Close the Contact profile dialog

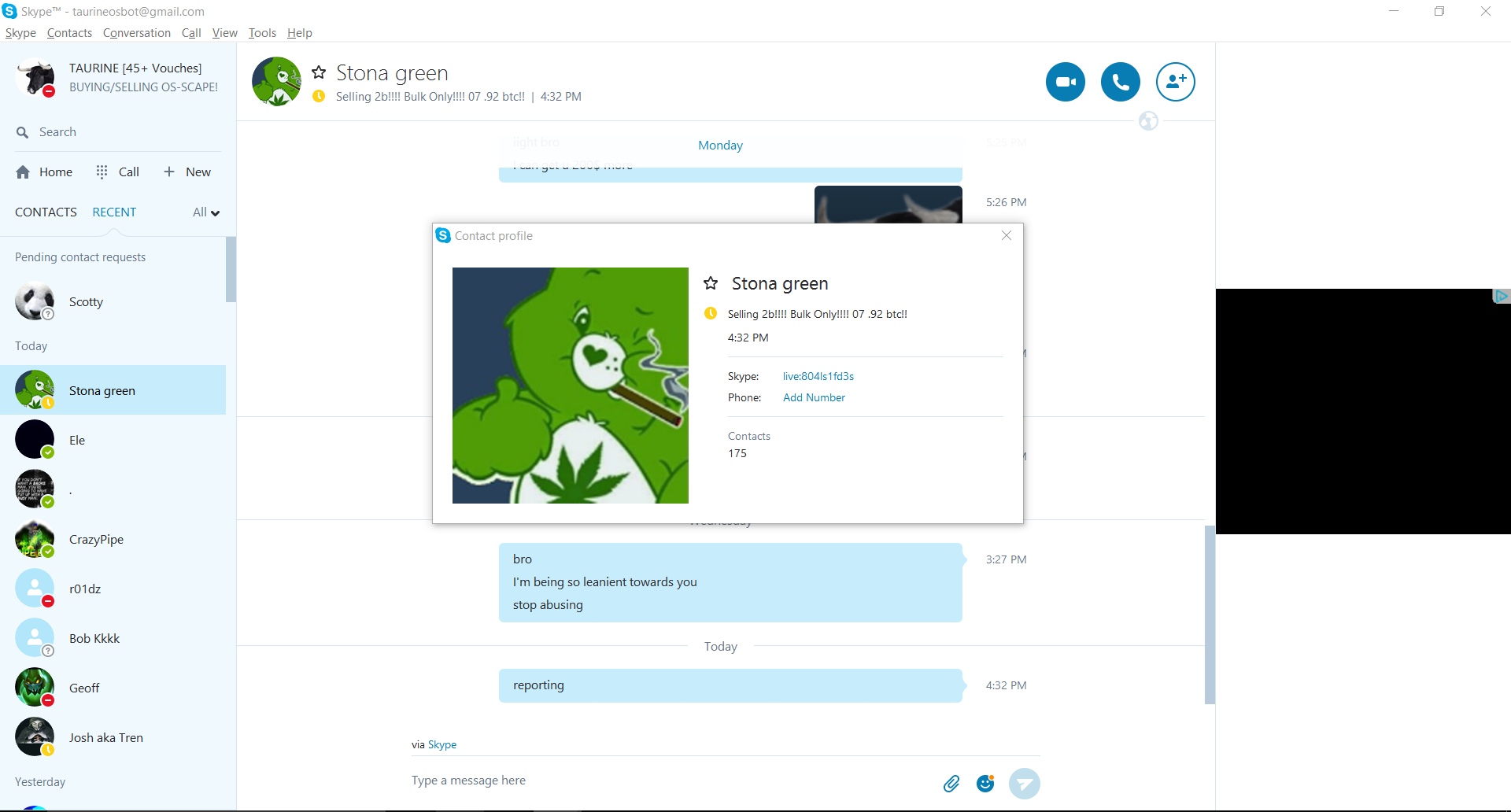(1007, 235)
